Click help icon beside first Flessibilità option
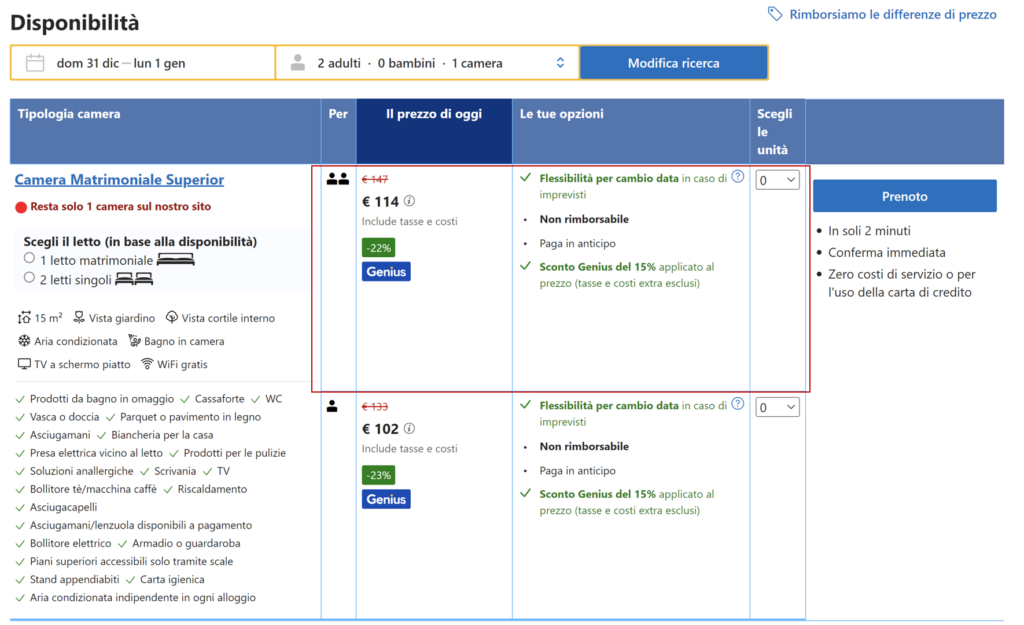This screenshot has height=625, width=1024. 738,177
